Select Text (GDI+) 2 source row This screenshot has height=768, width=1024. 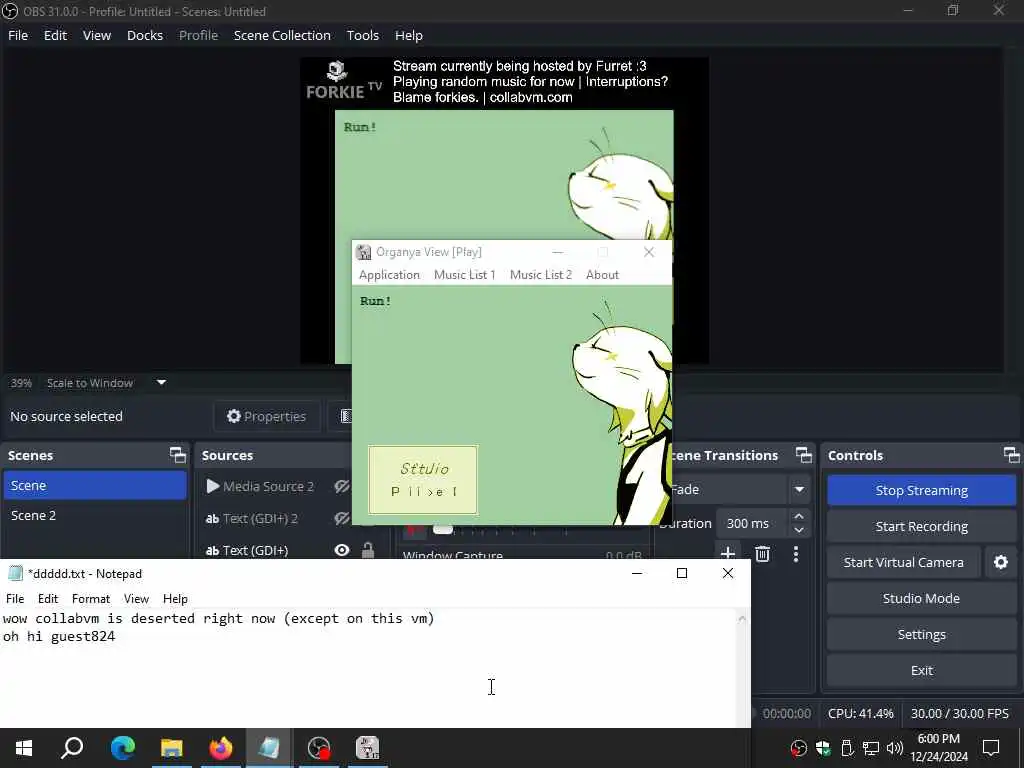(261, 519)
